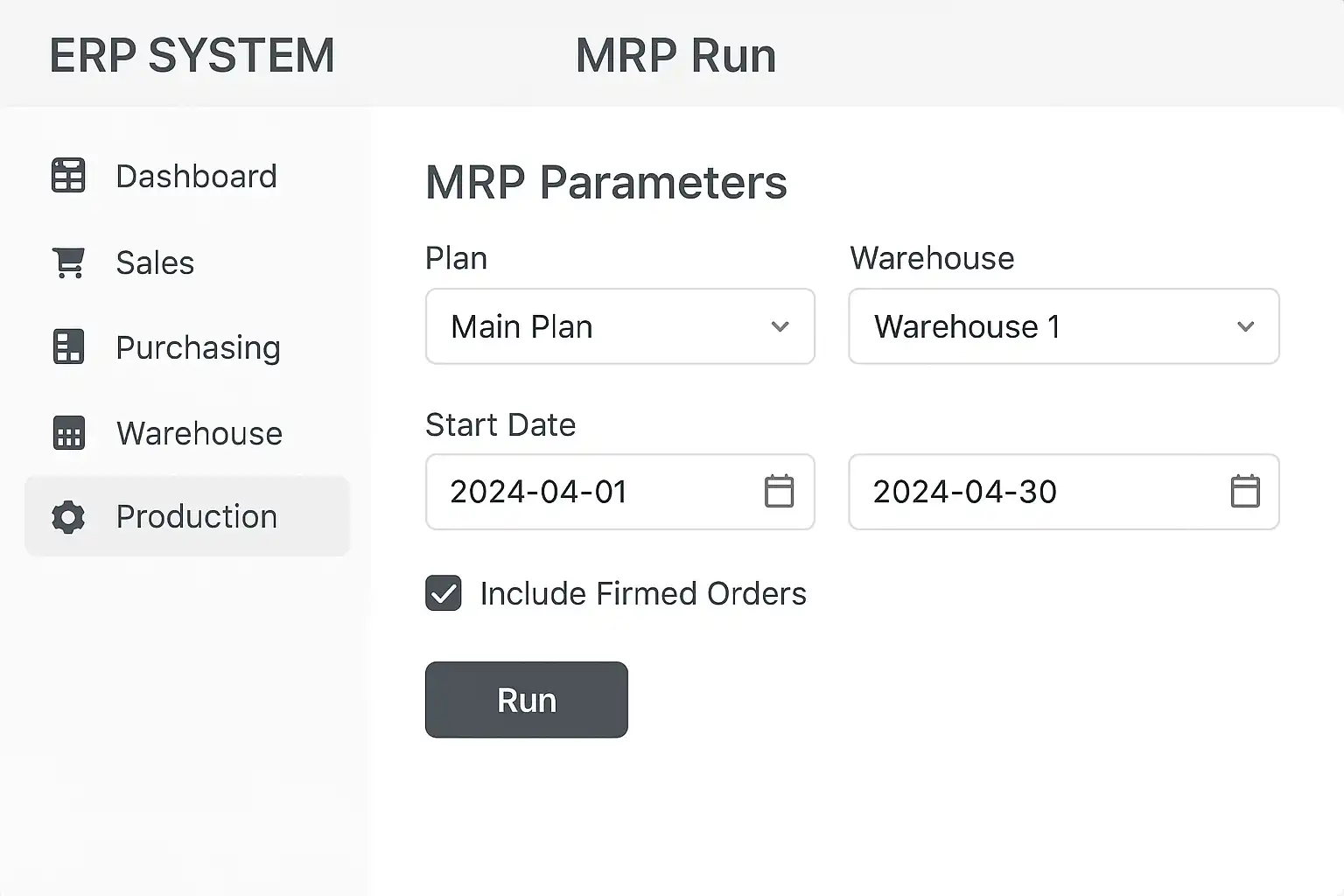Uncheck the Include Firmed Orders checkbox

444,593
